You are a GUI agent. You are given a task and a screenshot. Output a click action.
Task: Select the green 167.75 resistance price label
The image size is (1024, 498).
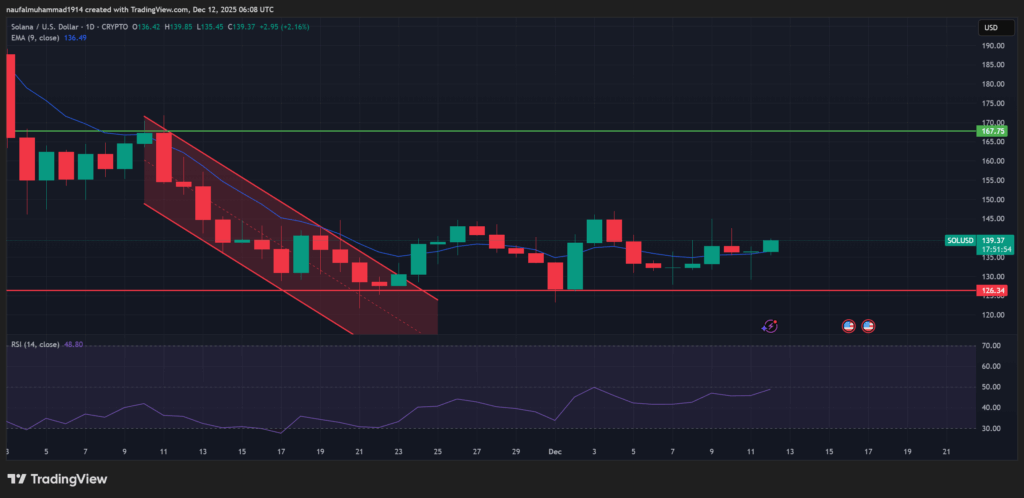click(994, 131)
